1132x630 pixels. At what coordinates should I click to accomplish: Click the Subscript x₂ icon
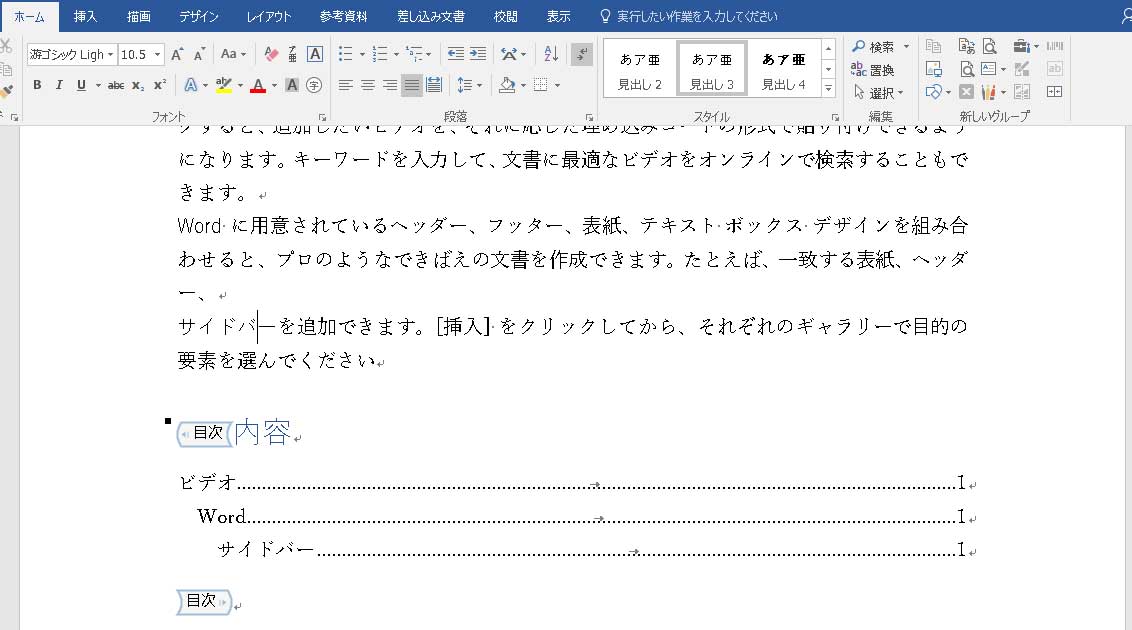click(x=138, y=85)
